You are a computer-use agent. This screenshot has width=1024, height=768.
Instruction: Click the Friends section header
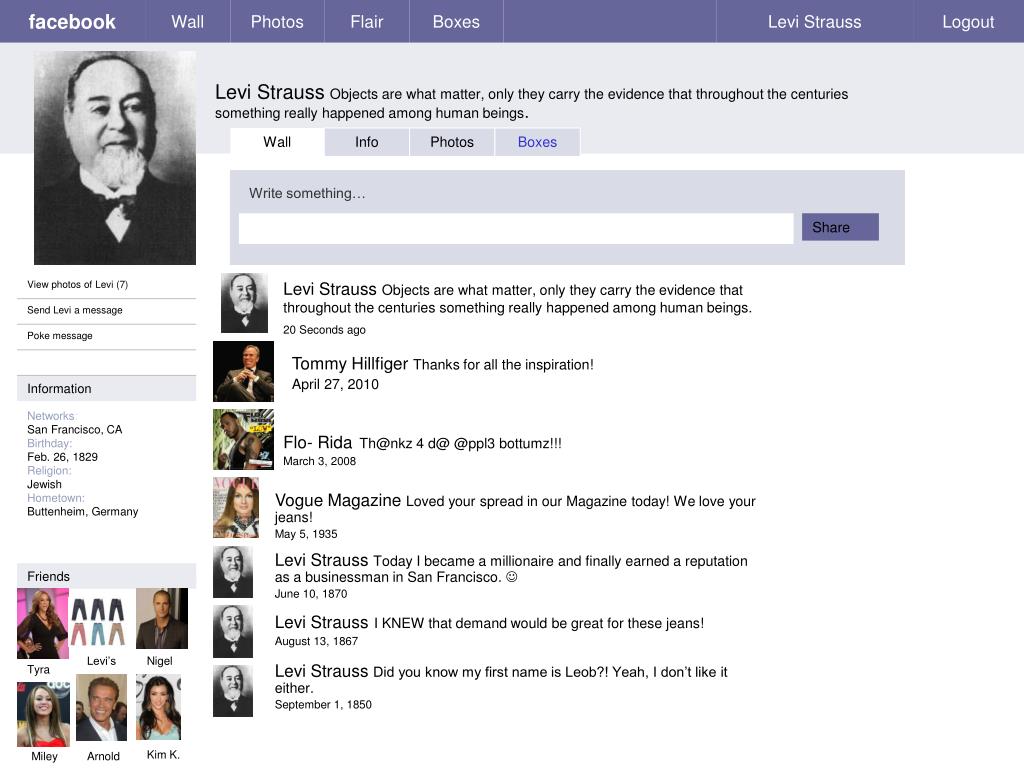tap(106, 576)
